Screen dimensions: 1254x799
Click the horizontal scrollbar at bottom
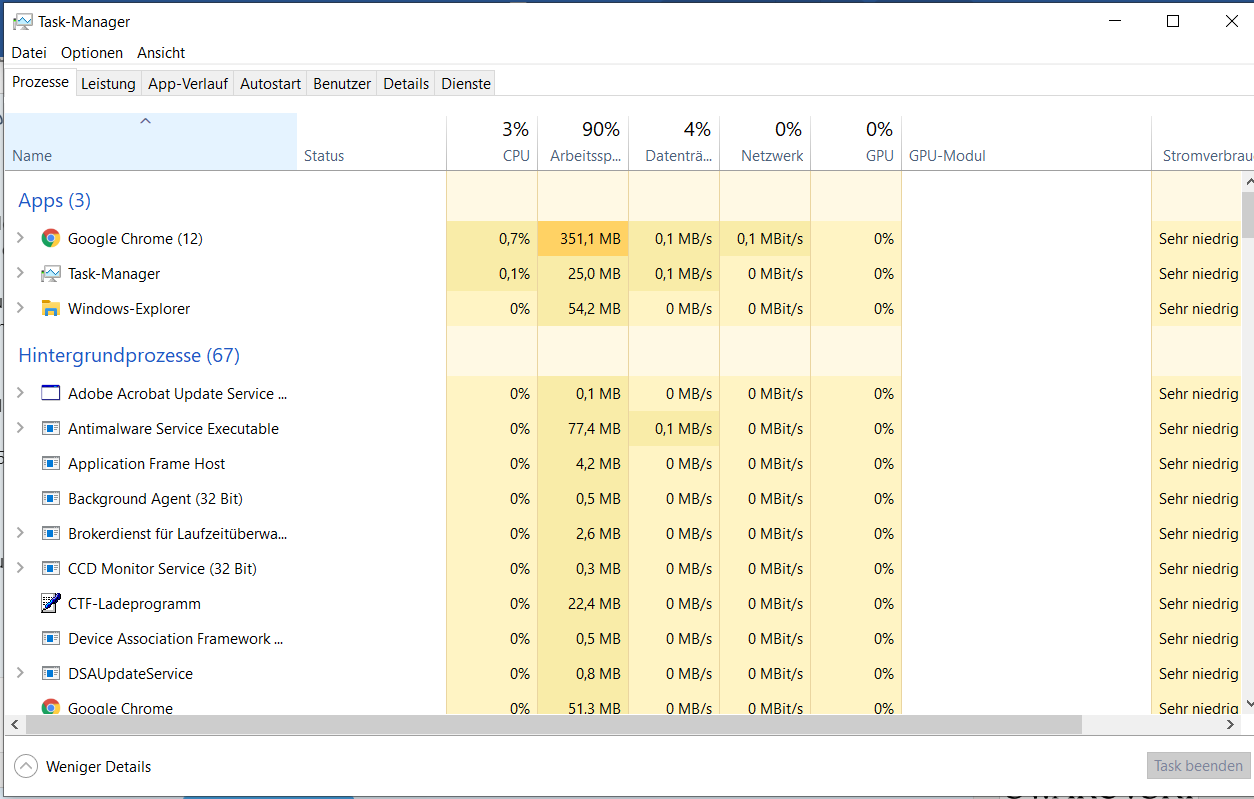[x=546, y=724]
